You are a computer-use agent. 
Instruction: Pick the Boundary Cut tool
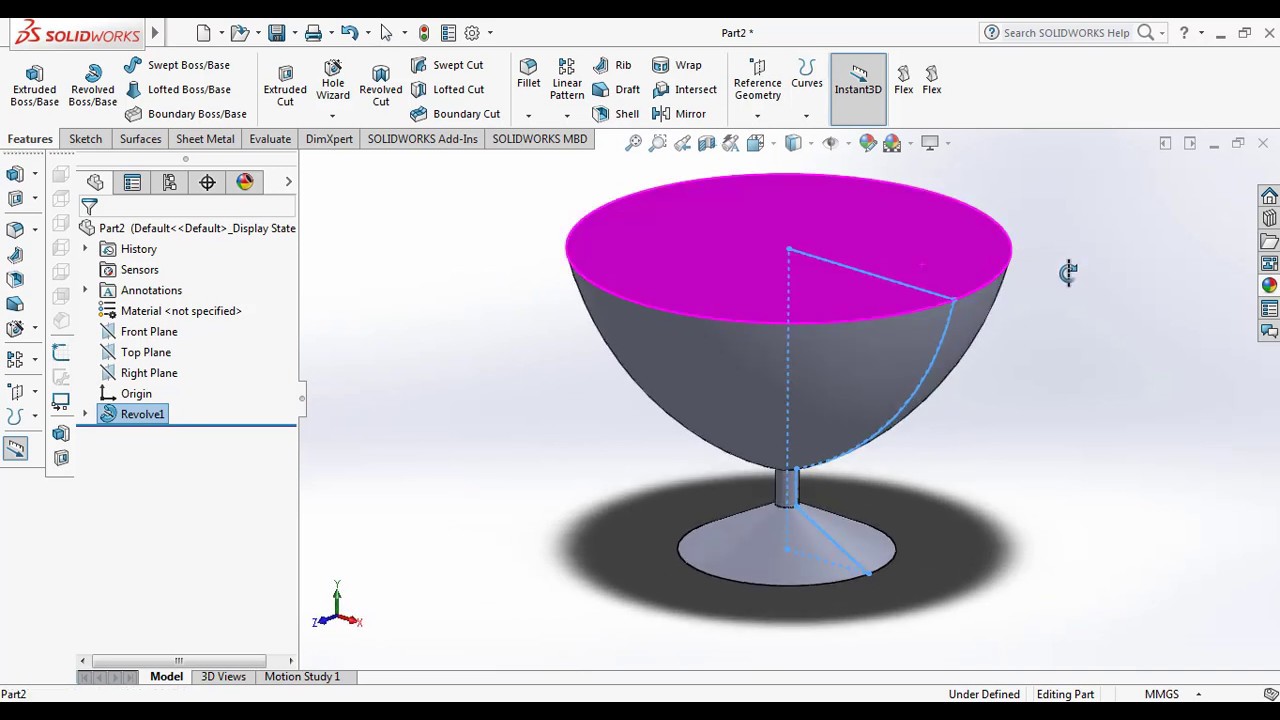455,114
